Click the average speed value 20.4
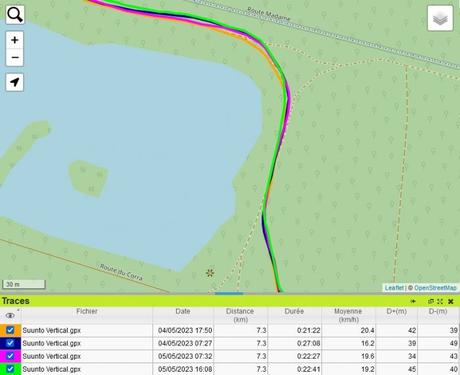460x375 pixels. click(367, 330)
